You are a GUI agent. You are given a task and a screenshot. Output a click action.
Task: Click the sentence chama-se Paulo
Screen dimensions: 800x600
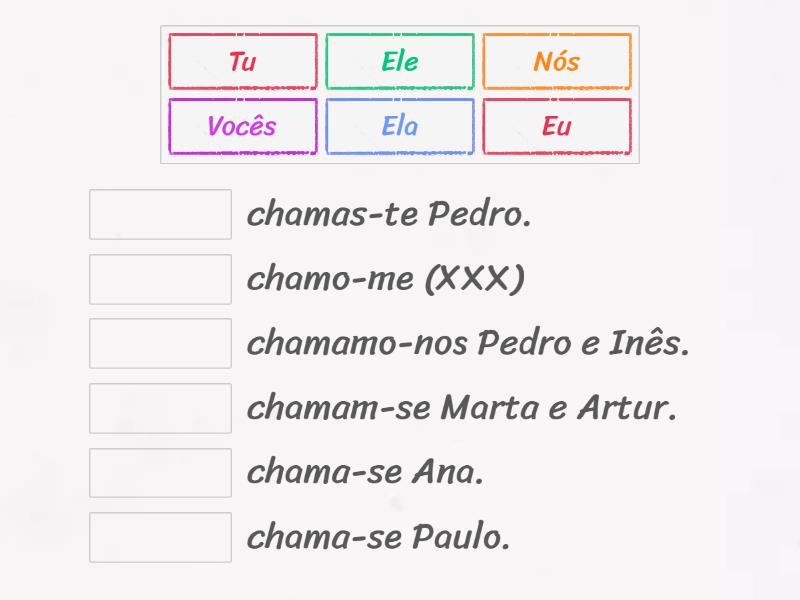[378, 537]
